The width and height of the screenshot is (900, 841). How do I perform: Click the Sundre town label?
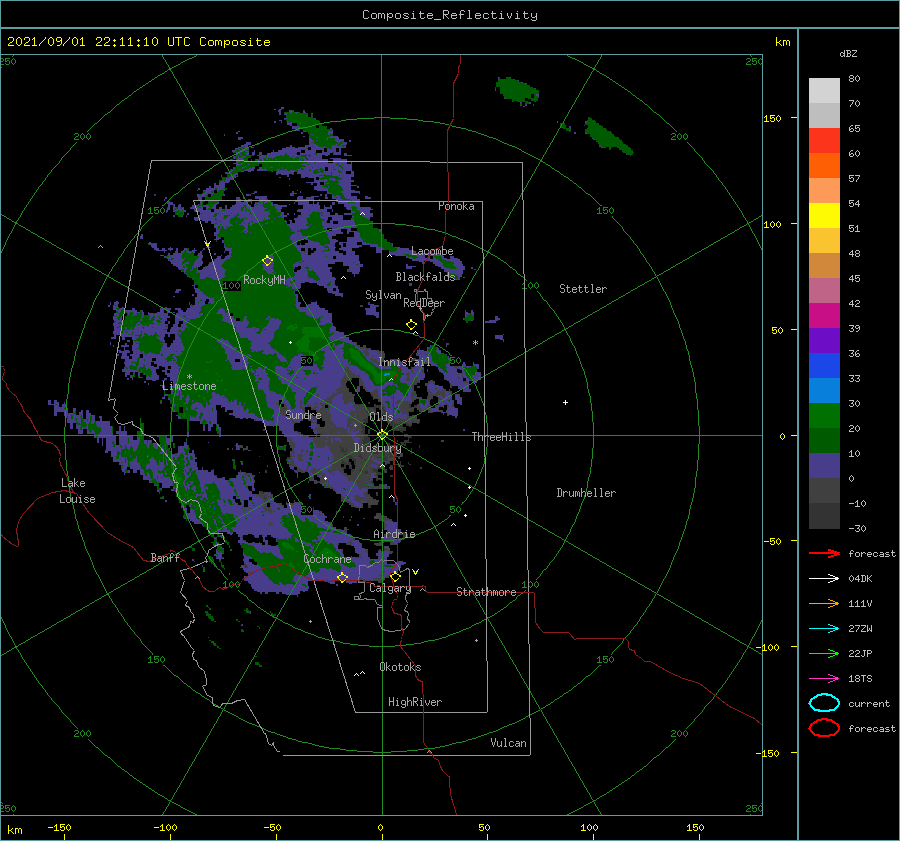coord(303,414)
